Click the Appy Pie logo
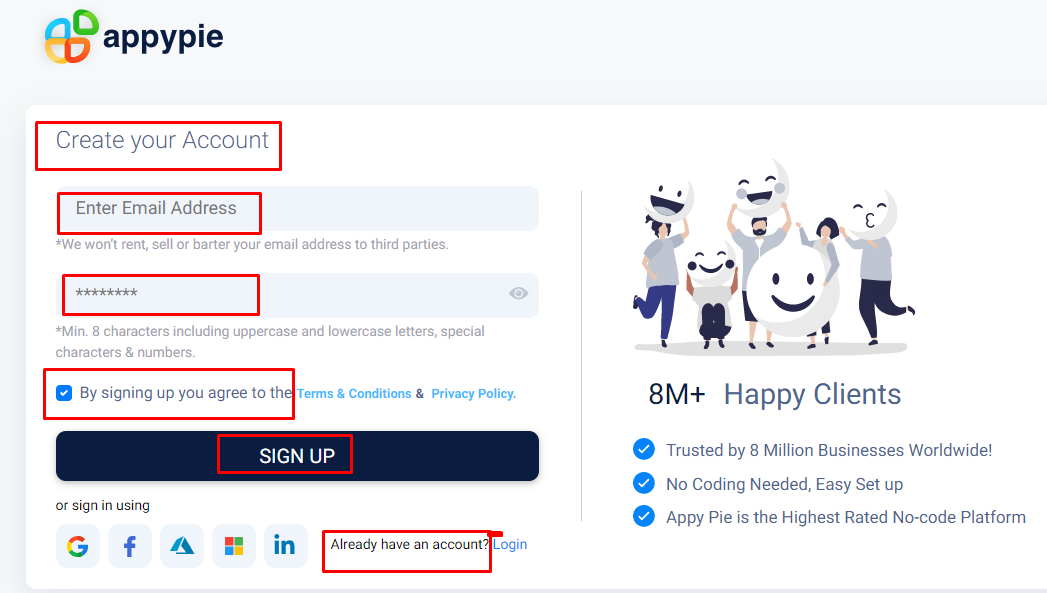 134,37
